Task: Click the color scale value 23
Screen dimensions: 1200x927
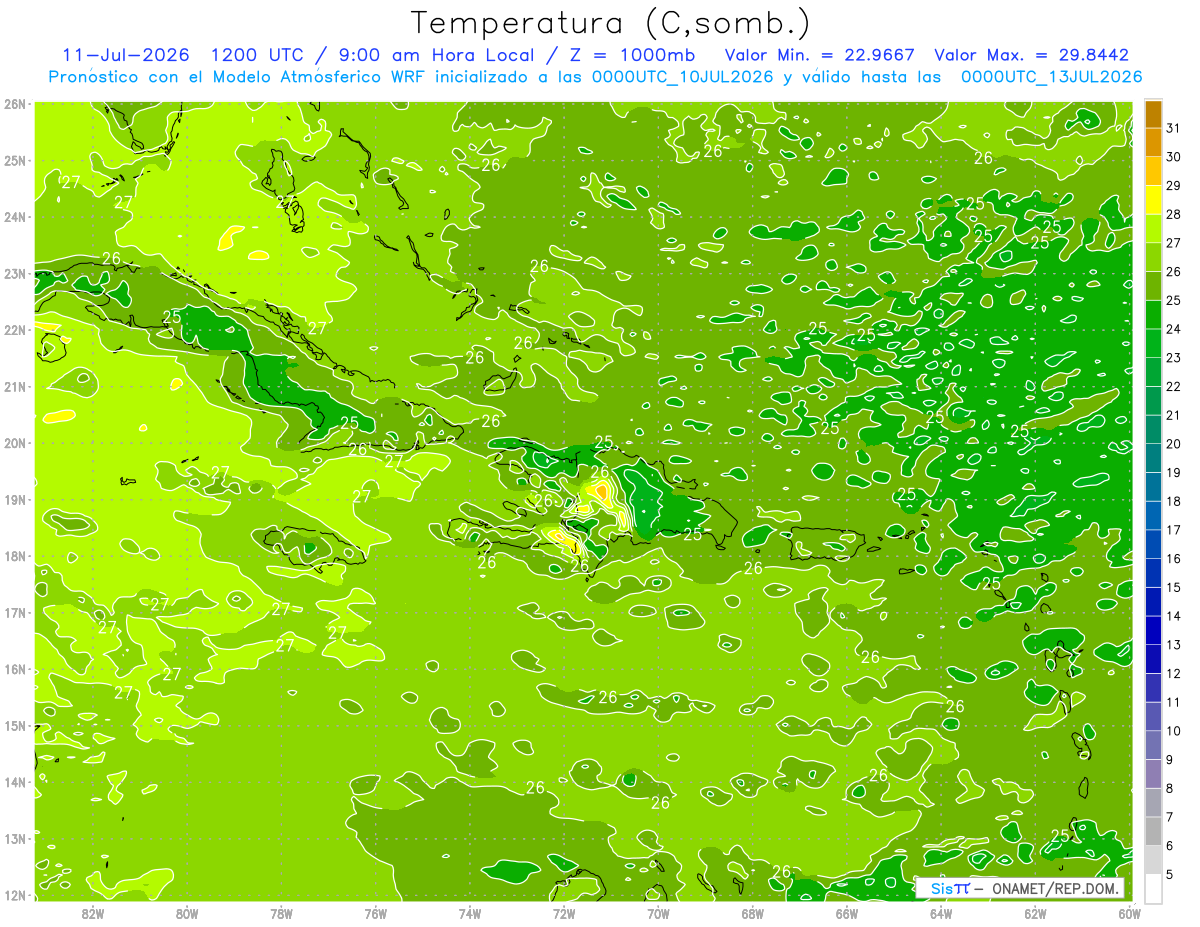Action: [x=1174, y=358]
